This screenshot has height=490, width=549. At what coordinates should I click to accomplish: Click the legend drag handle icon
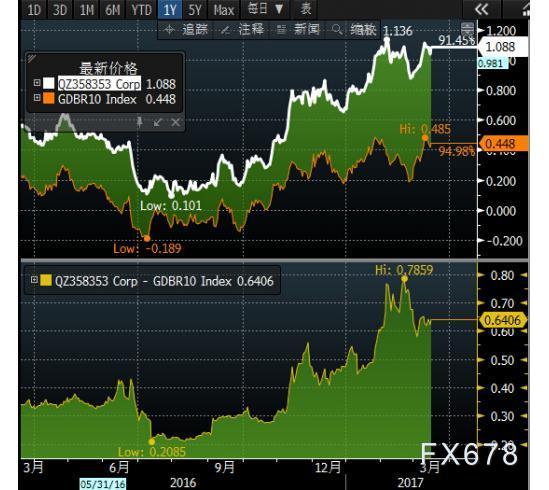(32, 58)
